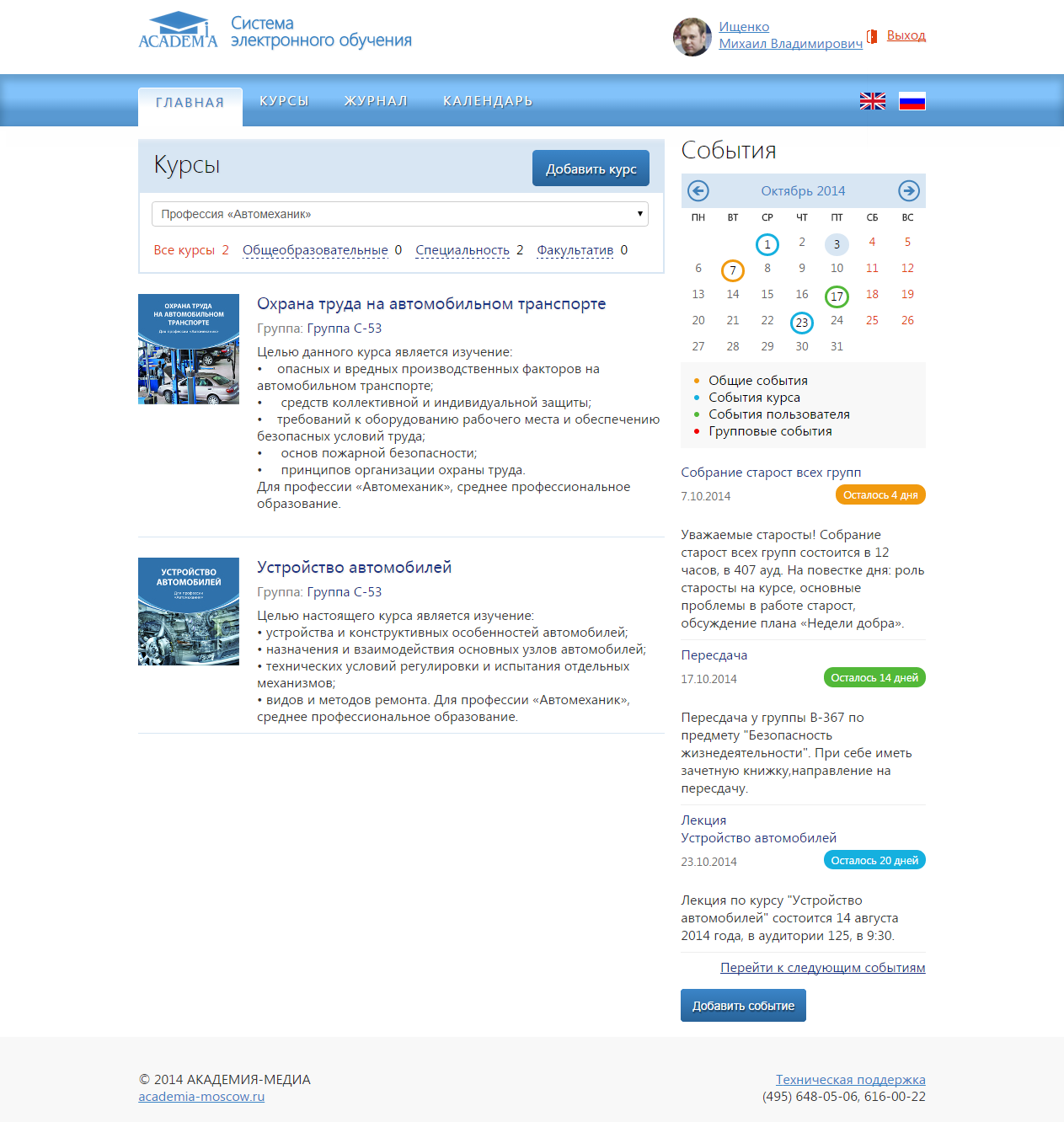Go to previous month in calendar
The height and width of the screenshot is (1122, 1064).
pyautogui.click(x=698, y=191)
